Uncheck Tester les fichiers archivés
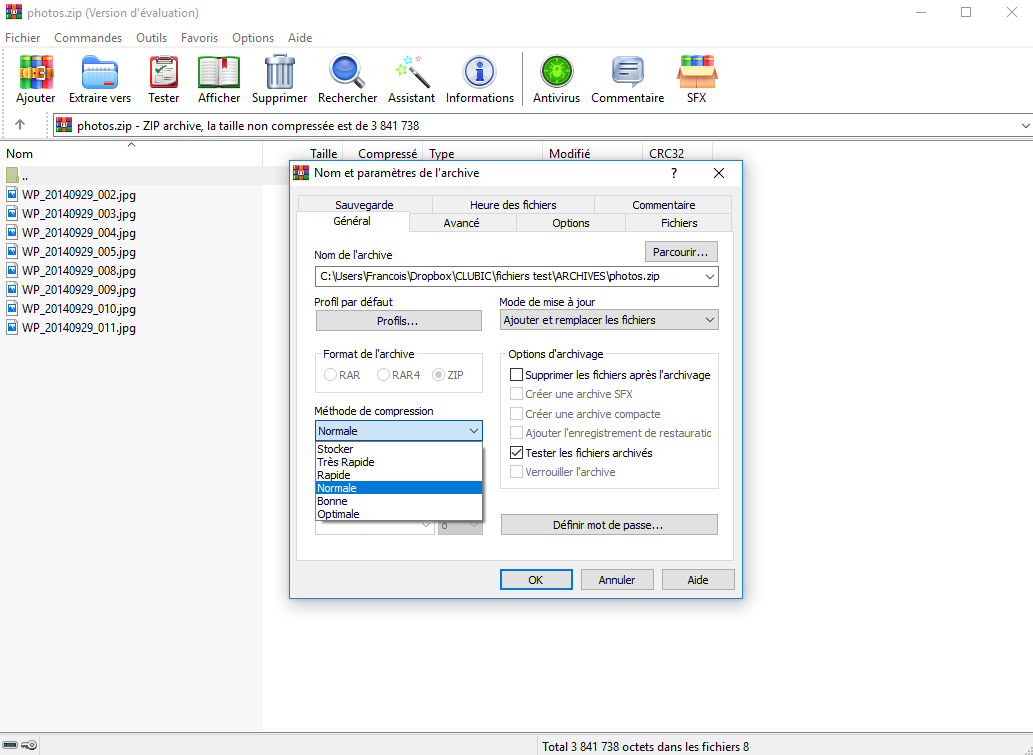Viewport: 1033px width, 755px height. coord(517,453)
